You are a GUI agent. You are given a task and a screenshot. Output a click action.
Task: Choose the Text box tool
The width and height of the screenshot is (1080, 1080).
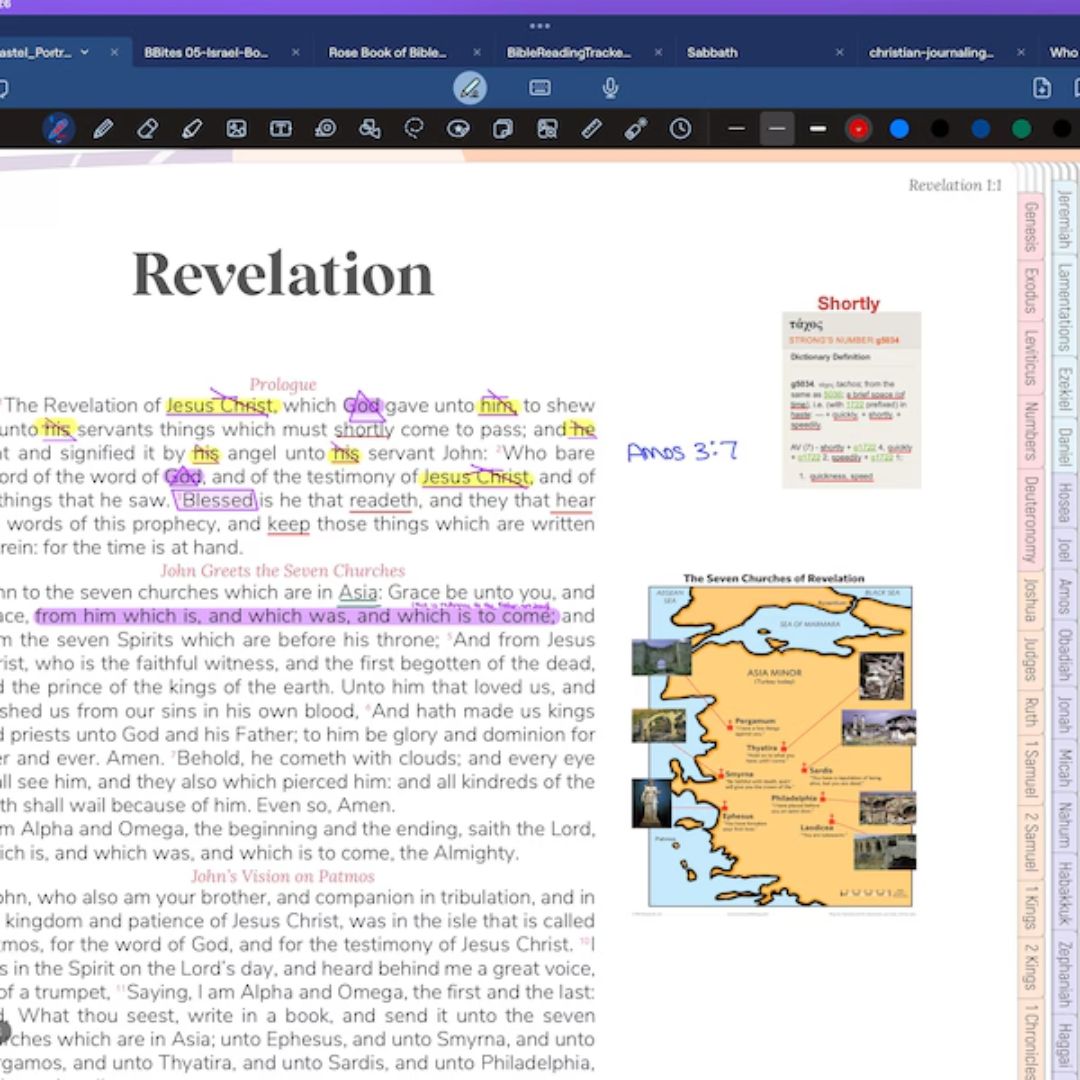[281, 129]
